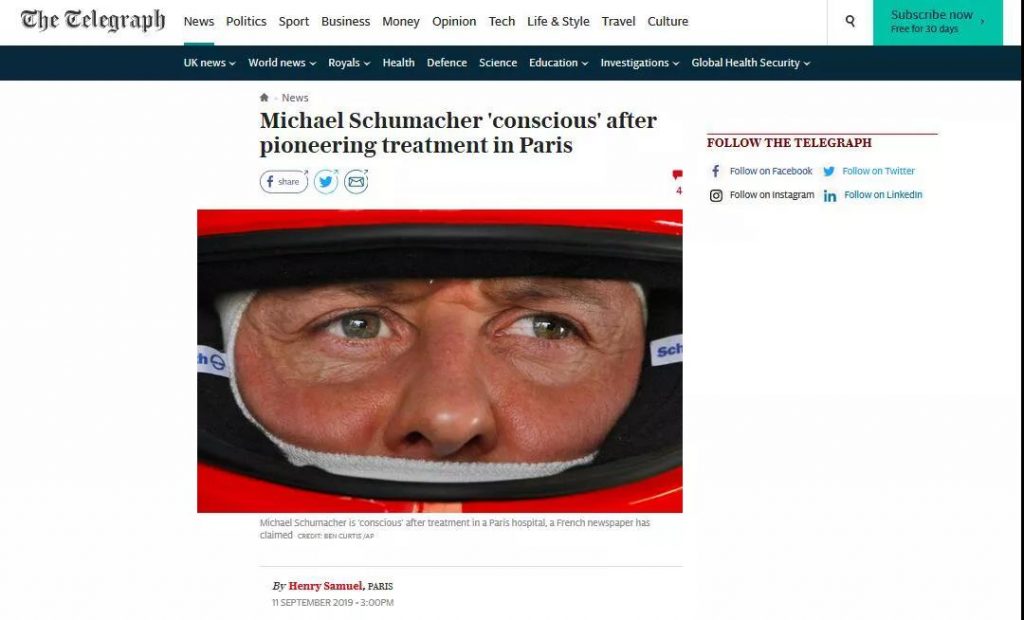
Task: Open the search magnifier icon
Action: 850,21
